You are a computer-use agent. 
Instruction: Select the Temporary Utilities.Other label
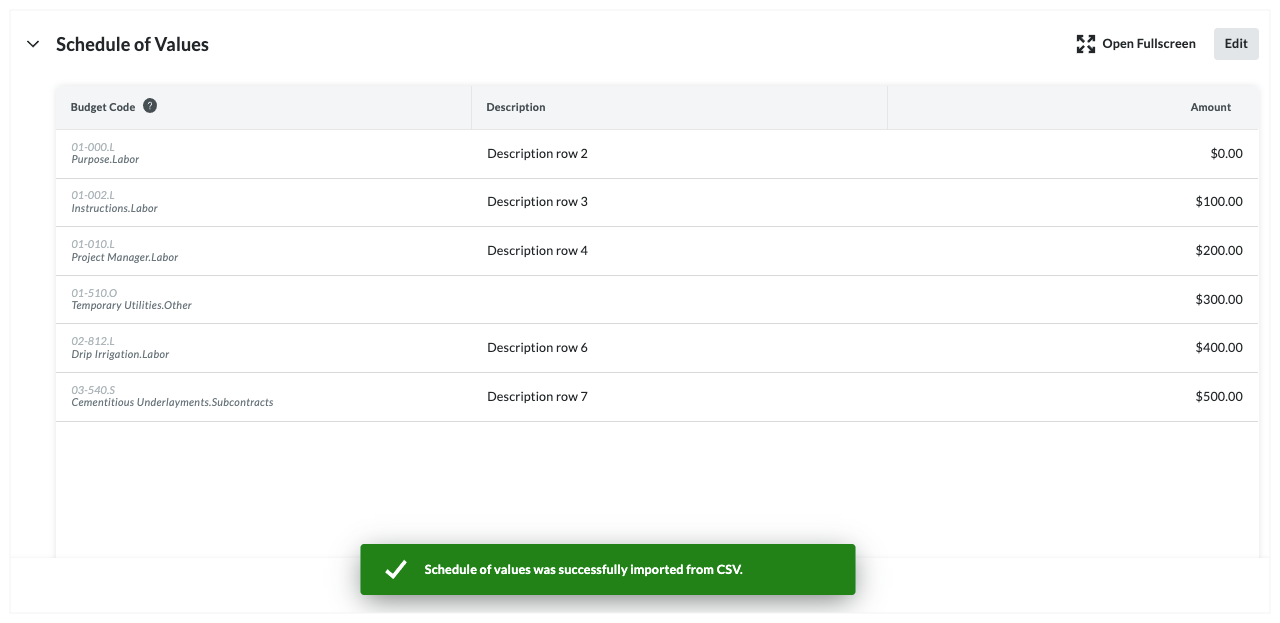tap(132, 306)
